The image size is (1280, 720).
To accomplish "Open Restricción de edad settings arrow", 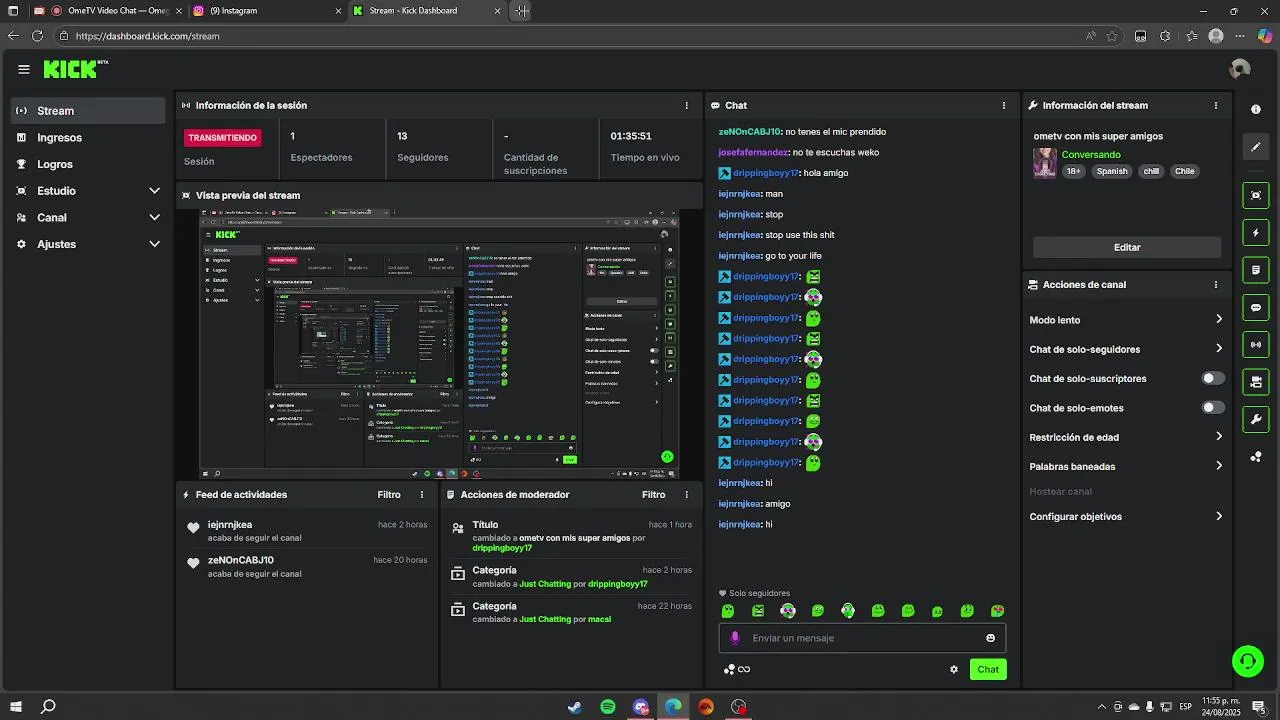I will [x=1219, y=437].
